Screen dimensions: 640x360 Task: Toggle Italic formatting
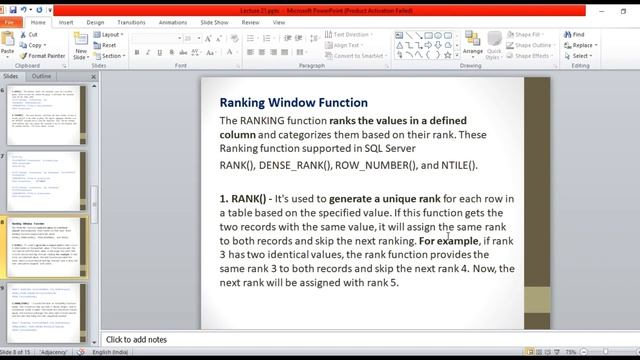[148, 52]
